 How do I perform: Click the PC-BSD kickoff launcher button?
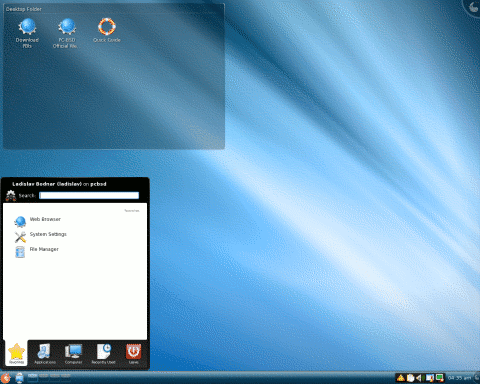[x=5, y=378]
